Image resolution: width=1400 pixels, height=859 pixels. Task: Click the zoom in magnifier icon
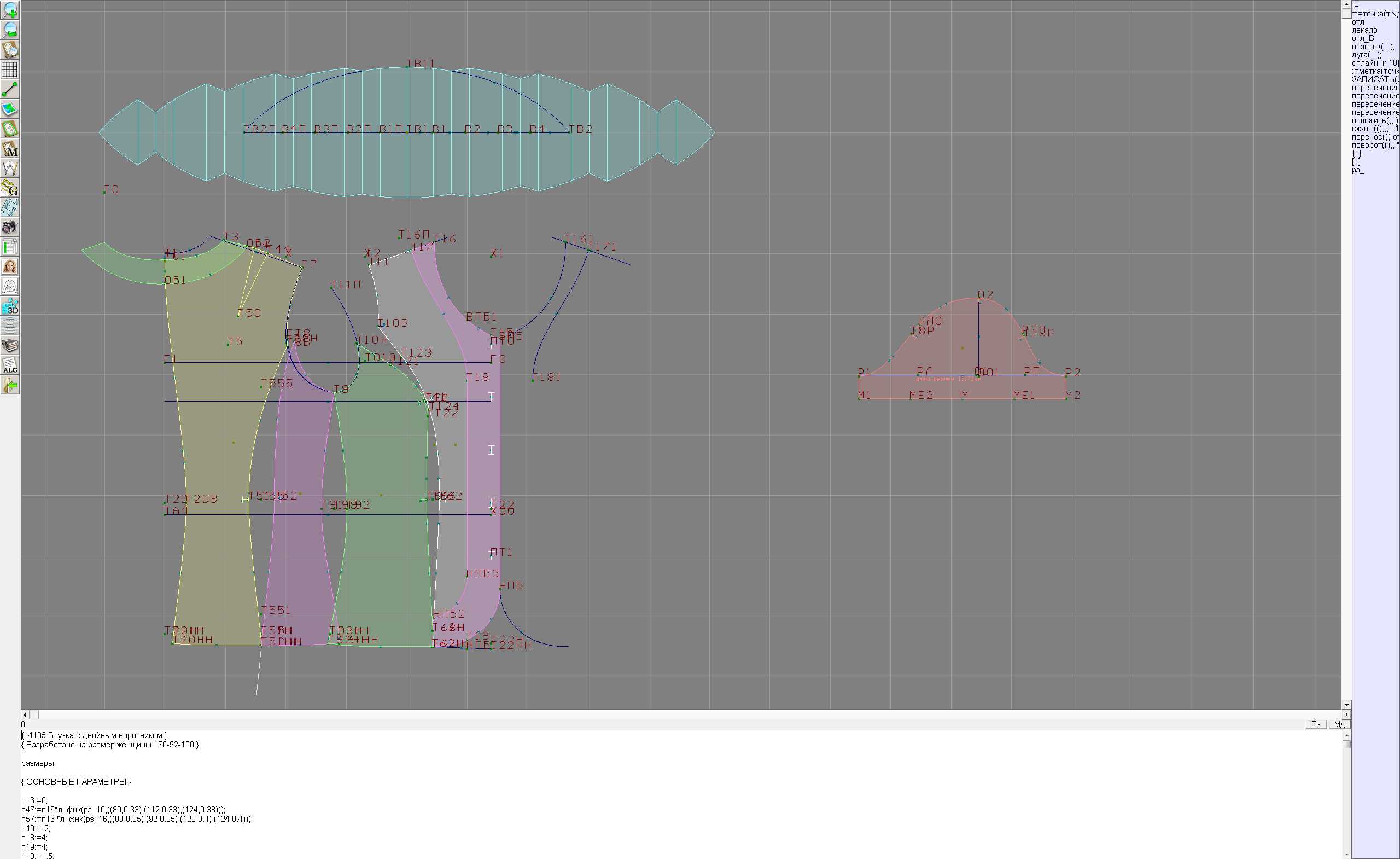coord(10,10)
